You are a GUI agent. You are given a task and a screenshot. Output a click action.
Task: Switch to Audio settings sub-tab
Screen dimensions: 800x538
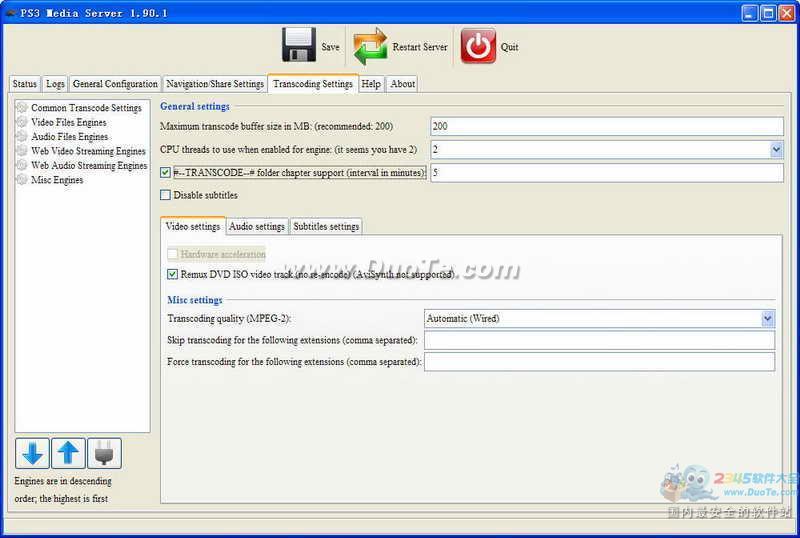click(x=257, y=226)
